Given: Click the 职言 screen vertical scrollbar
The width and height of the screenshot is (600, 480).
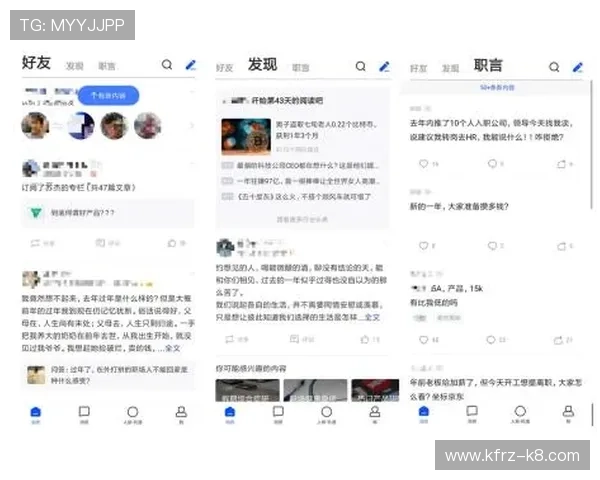Looking at the screenshot, I should point(592,145).
